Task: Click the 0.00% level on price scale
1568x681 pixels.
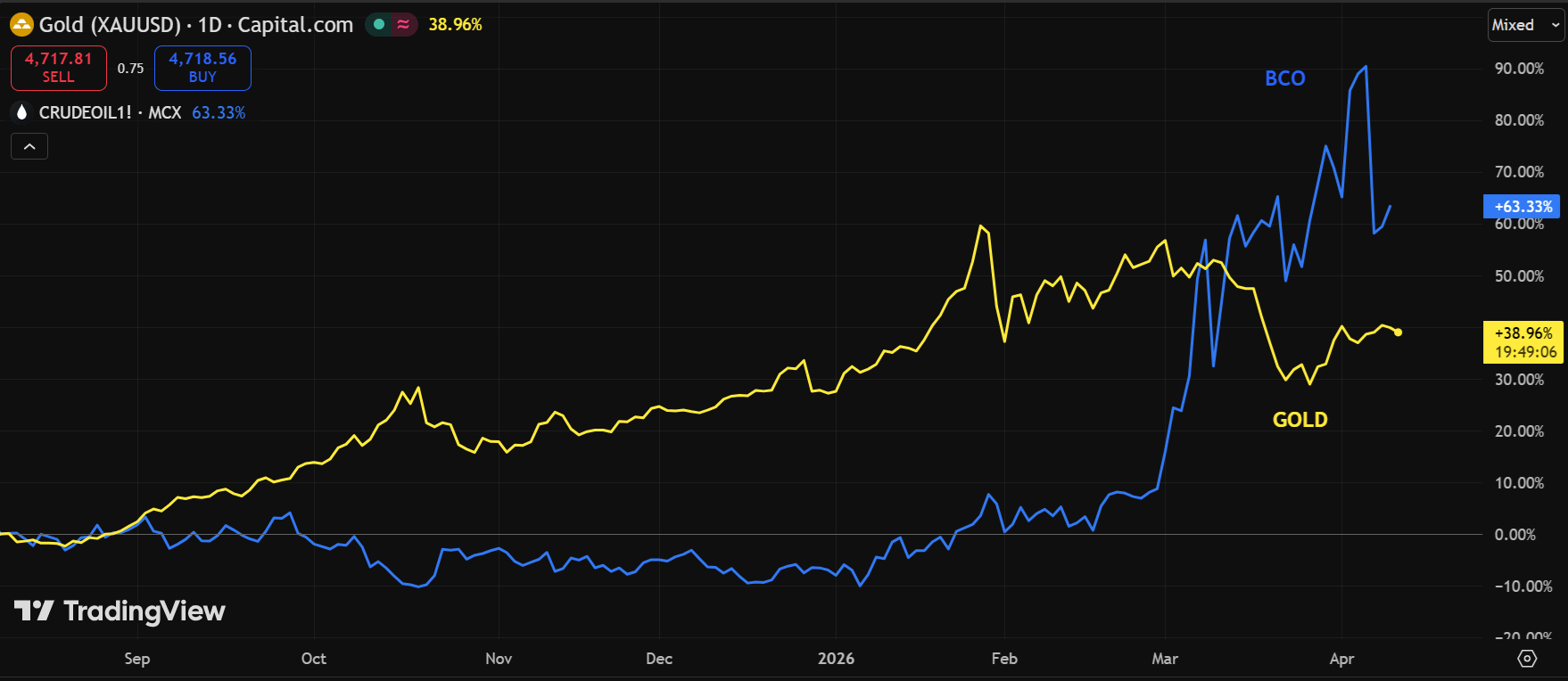Action: tap(1514, 535)
